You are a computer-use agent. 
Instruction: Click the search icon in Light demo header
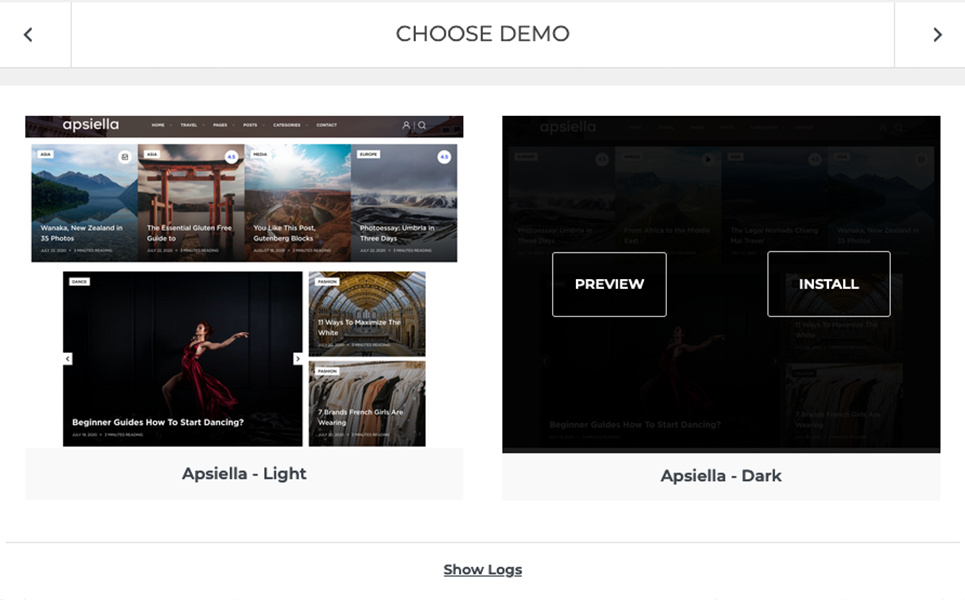click(x=422, y=125)
